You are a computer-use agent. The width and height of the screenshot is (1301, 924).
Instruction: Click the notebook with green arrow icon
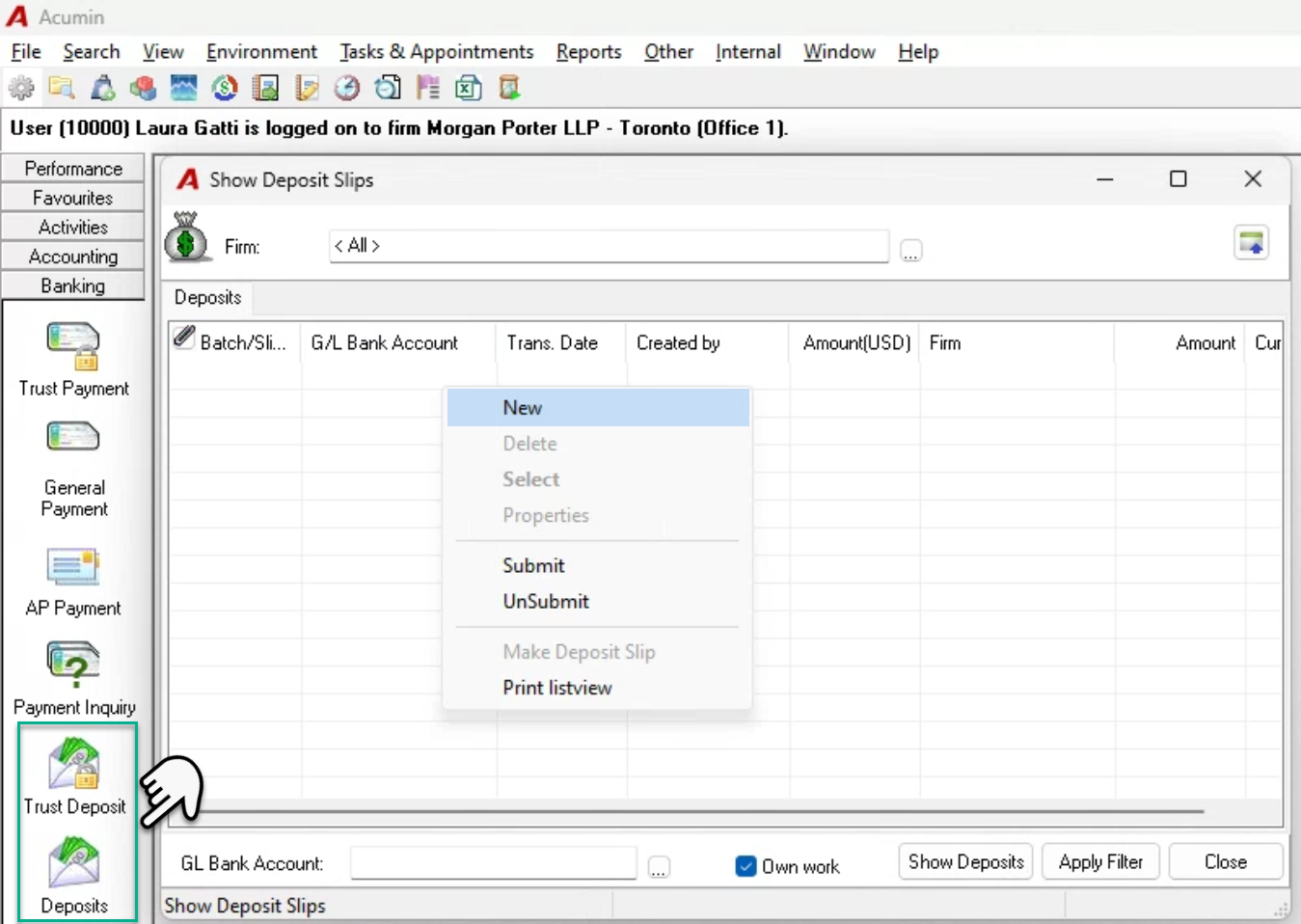click(265, 89)
